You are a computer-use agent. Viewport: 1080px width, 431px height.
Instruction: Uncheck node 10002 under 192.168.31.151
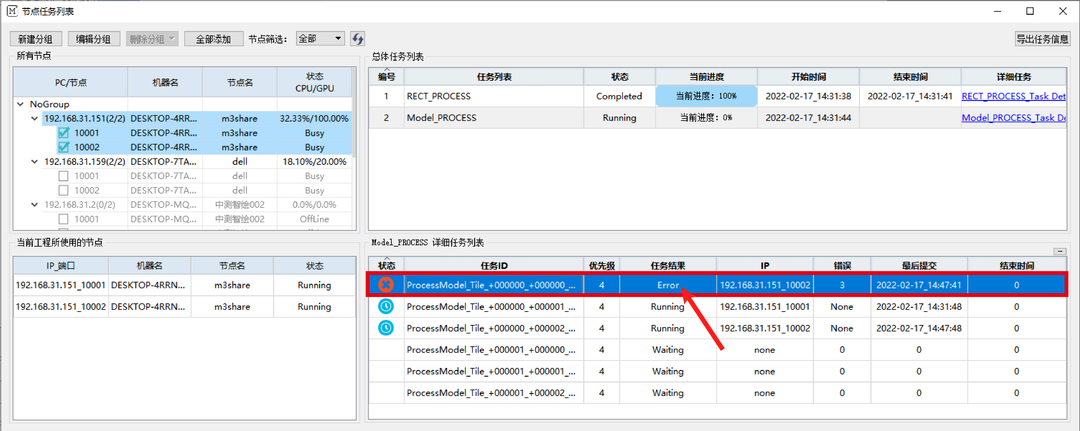point(64,147)
